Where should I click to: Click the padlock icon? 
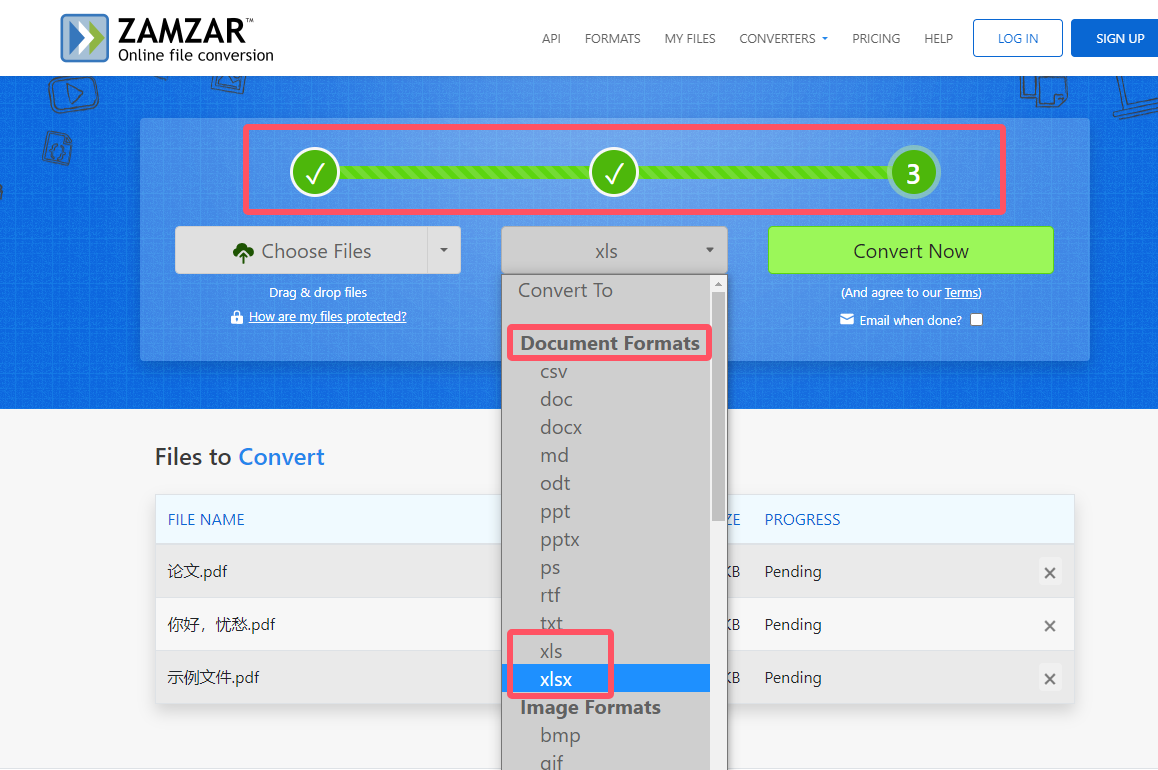(236, 317)
